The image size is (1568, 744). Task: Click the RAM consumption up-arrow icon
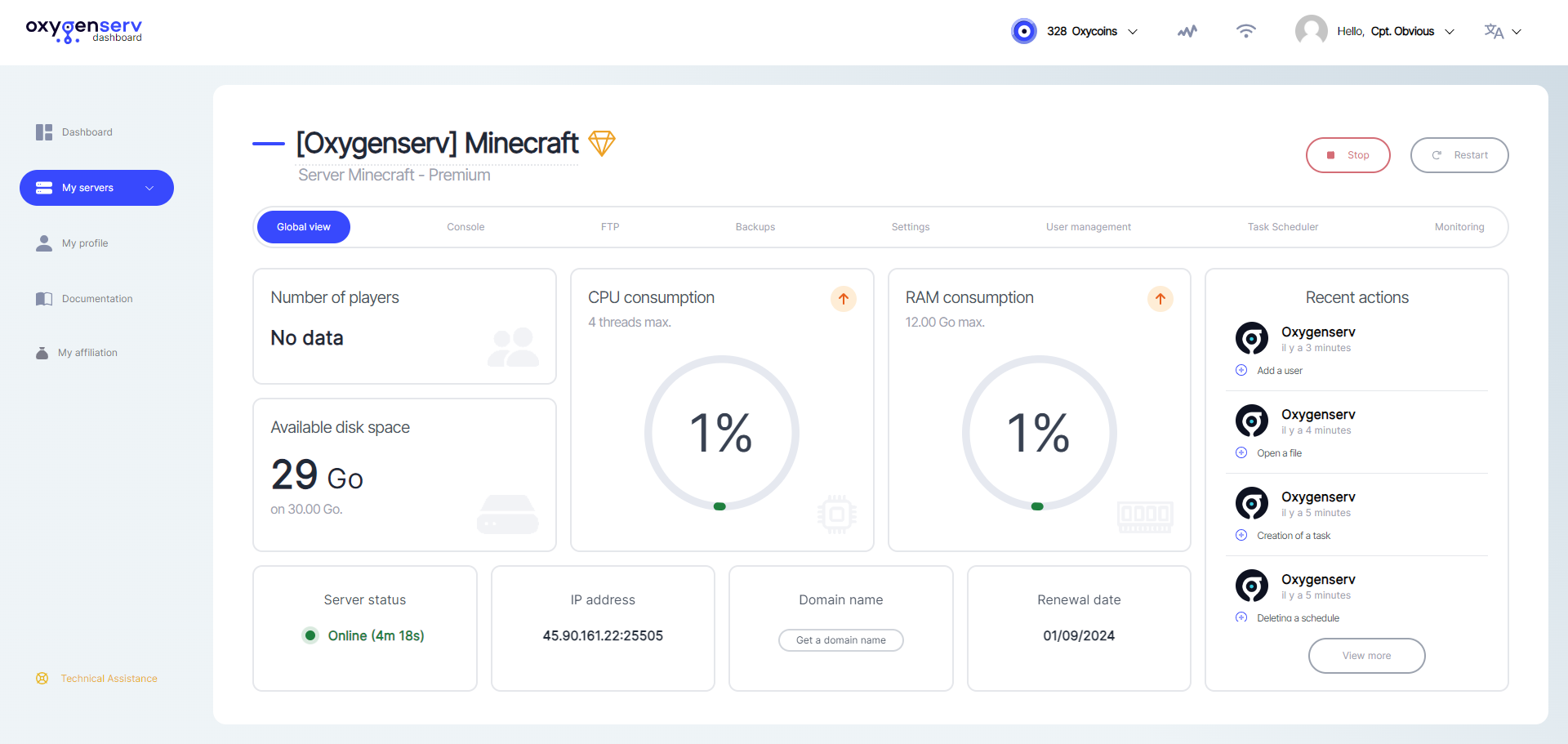(x=1160, y=299)
